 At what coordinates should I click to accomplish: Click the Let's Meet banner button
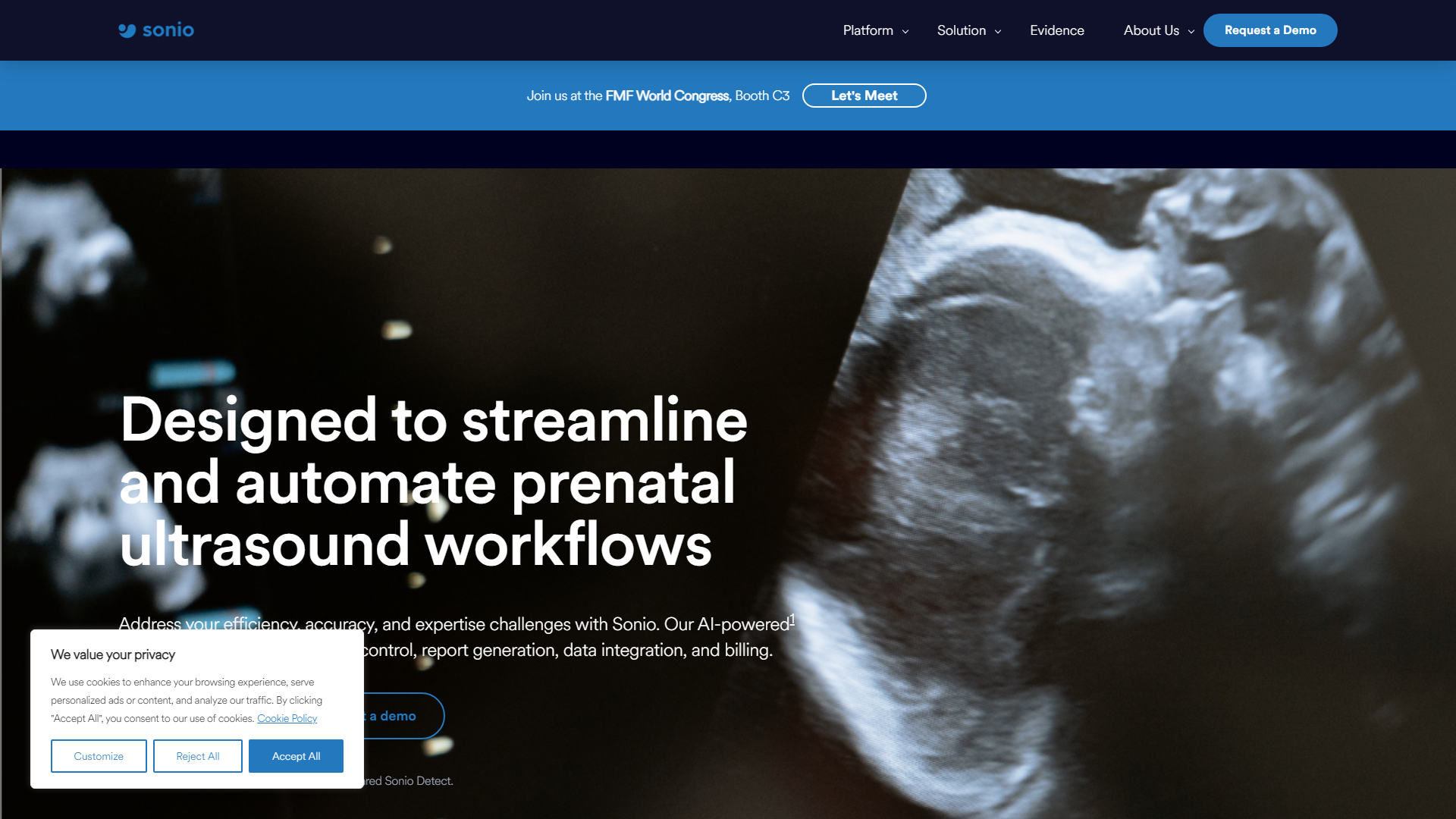pyautogui.click(x=864, y=96)
